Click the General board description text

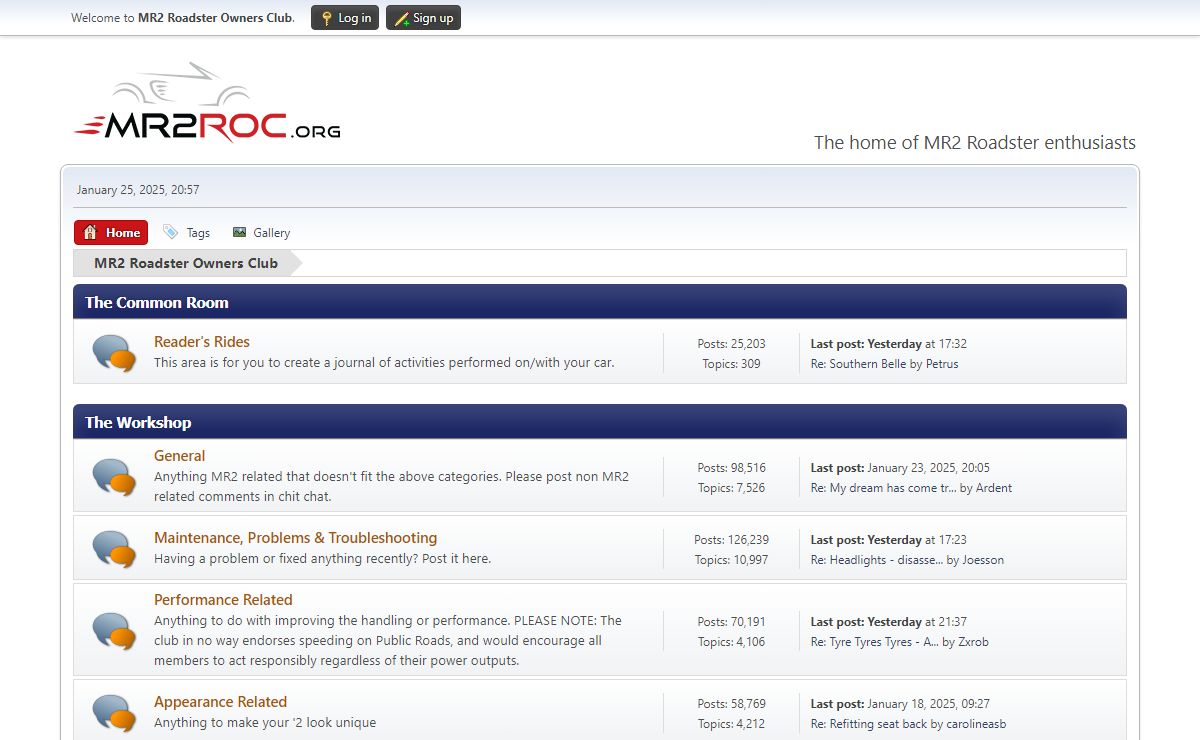[392, 486]
